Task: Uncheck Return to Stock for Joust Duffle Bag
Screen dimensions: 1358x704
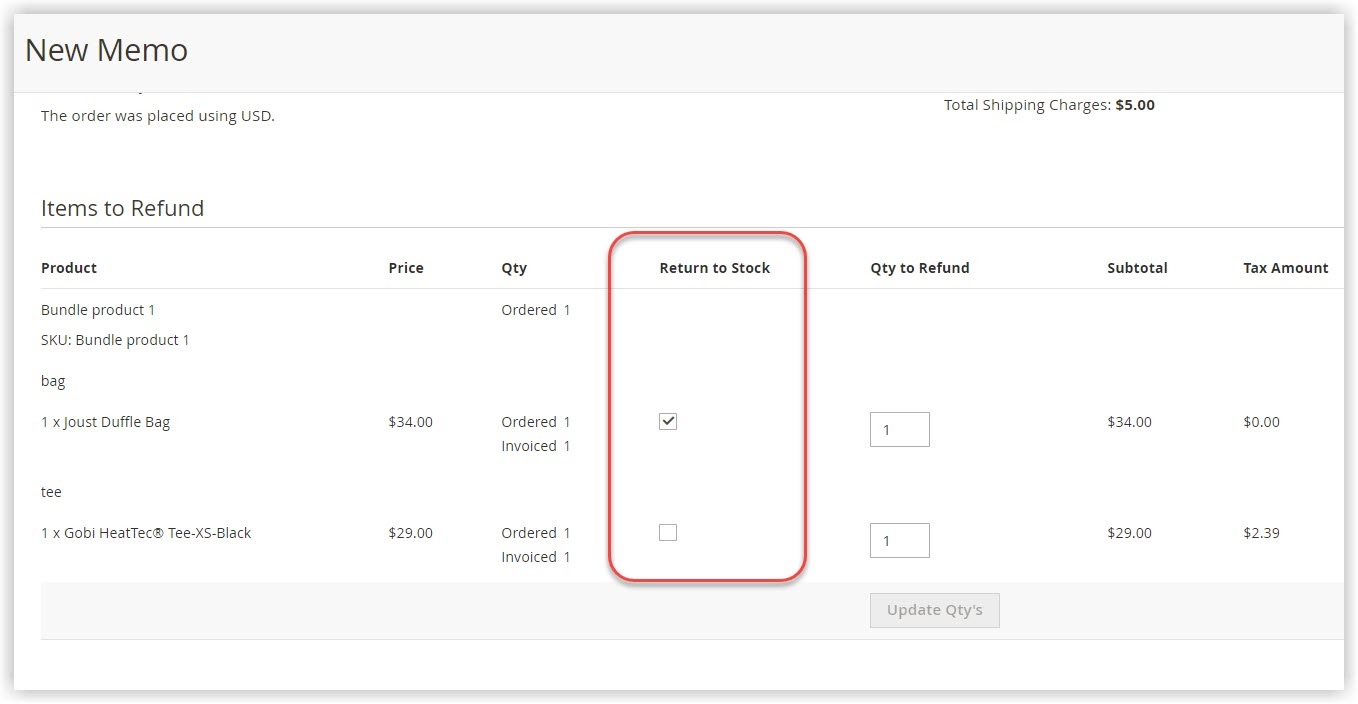Action: pos(667,421)
